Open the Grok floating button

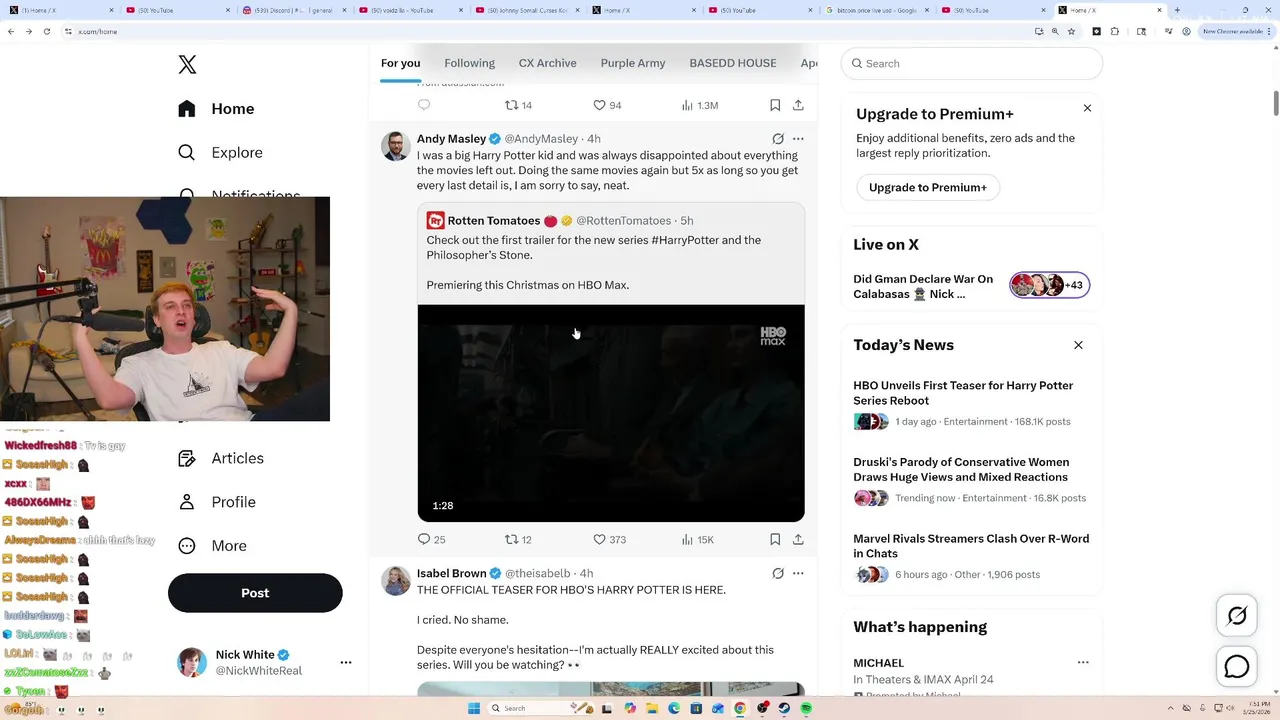[x=1237, y=616]
